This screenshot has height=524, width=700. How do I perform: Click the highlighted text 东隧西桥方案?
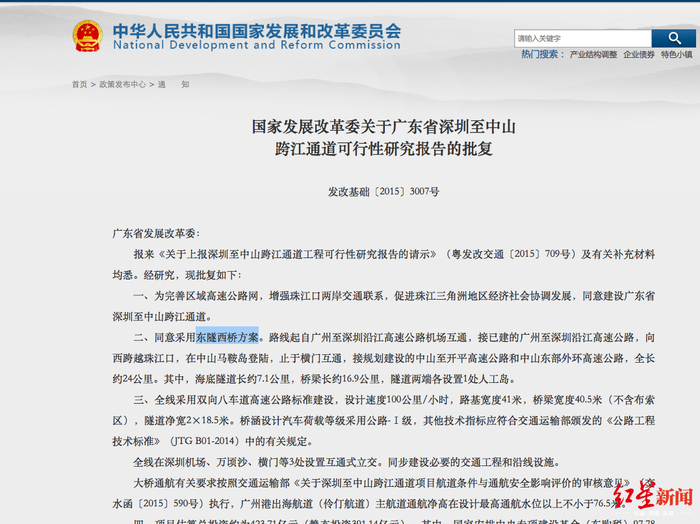227,337
